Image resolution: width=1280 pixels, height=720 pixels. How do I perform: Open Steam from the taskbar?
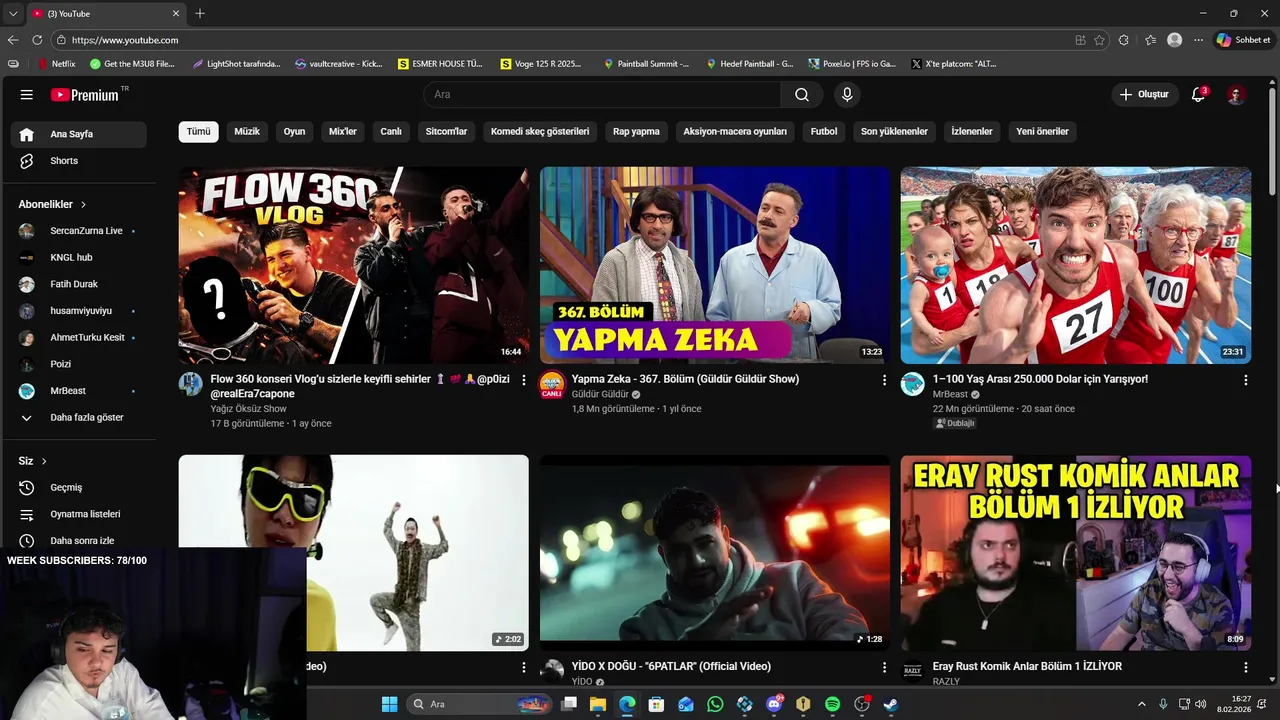(891, 704)
